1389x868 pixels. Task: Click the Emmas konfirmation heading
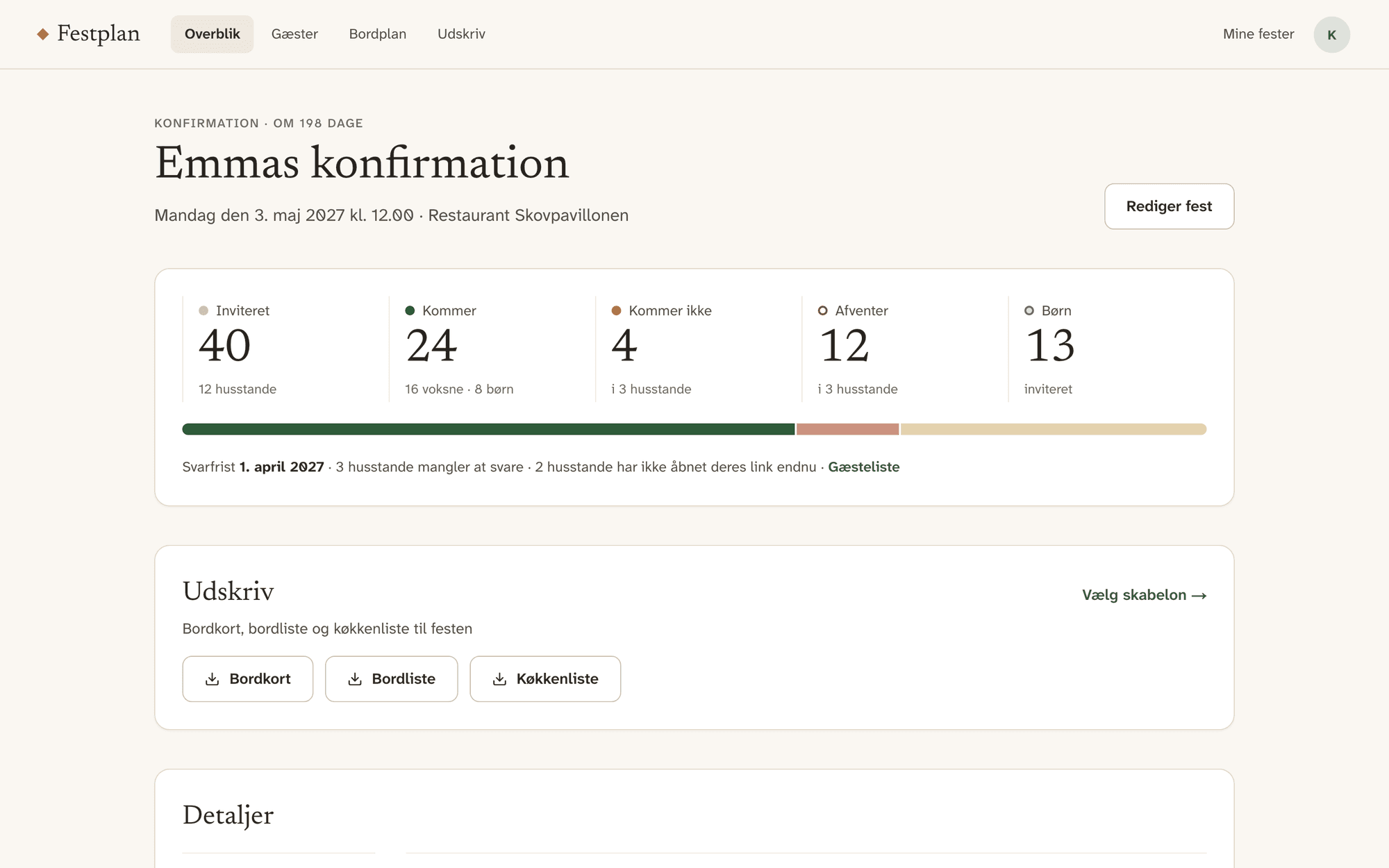point(362,163)
